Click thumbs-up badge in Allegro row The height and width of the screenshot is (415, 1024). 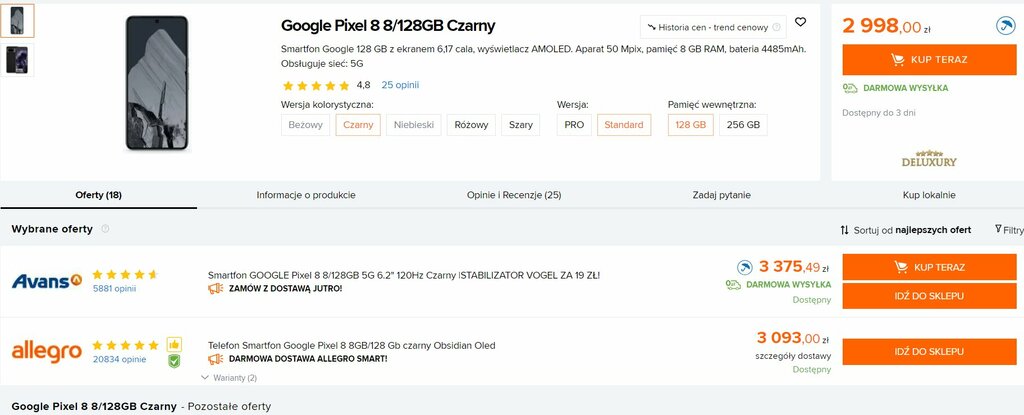[174, 344]
